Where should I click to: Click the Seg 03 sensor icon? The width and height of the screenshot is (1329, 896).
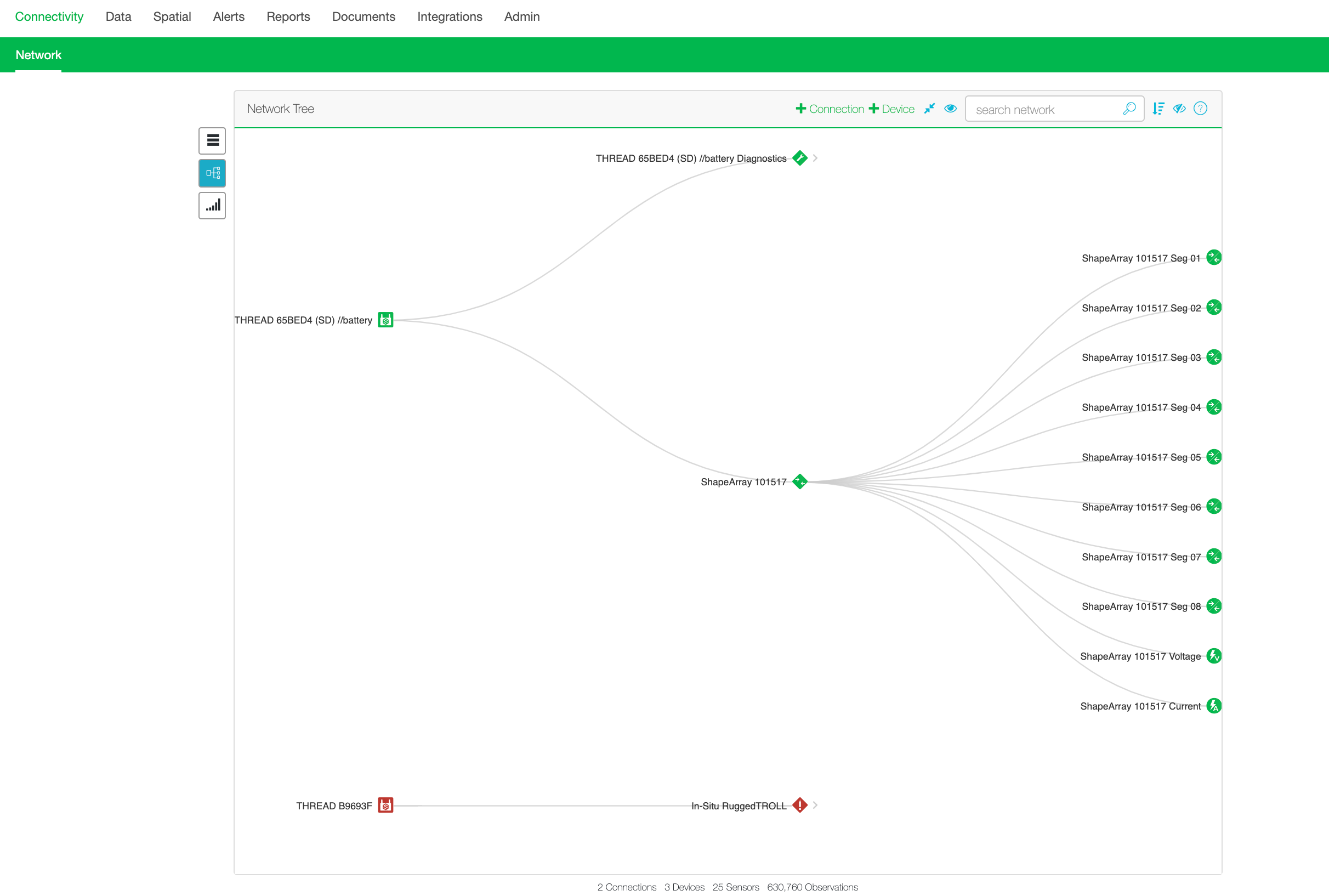coord(1213,357)
